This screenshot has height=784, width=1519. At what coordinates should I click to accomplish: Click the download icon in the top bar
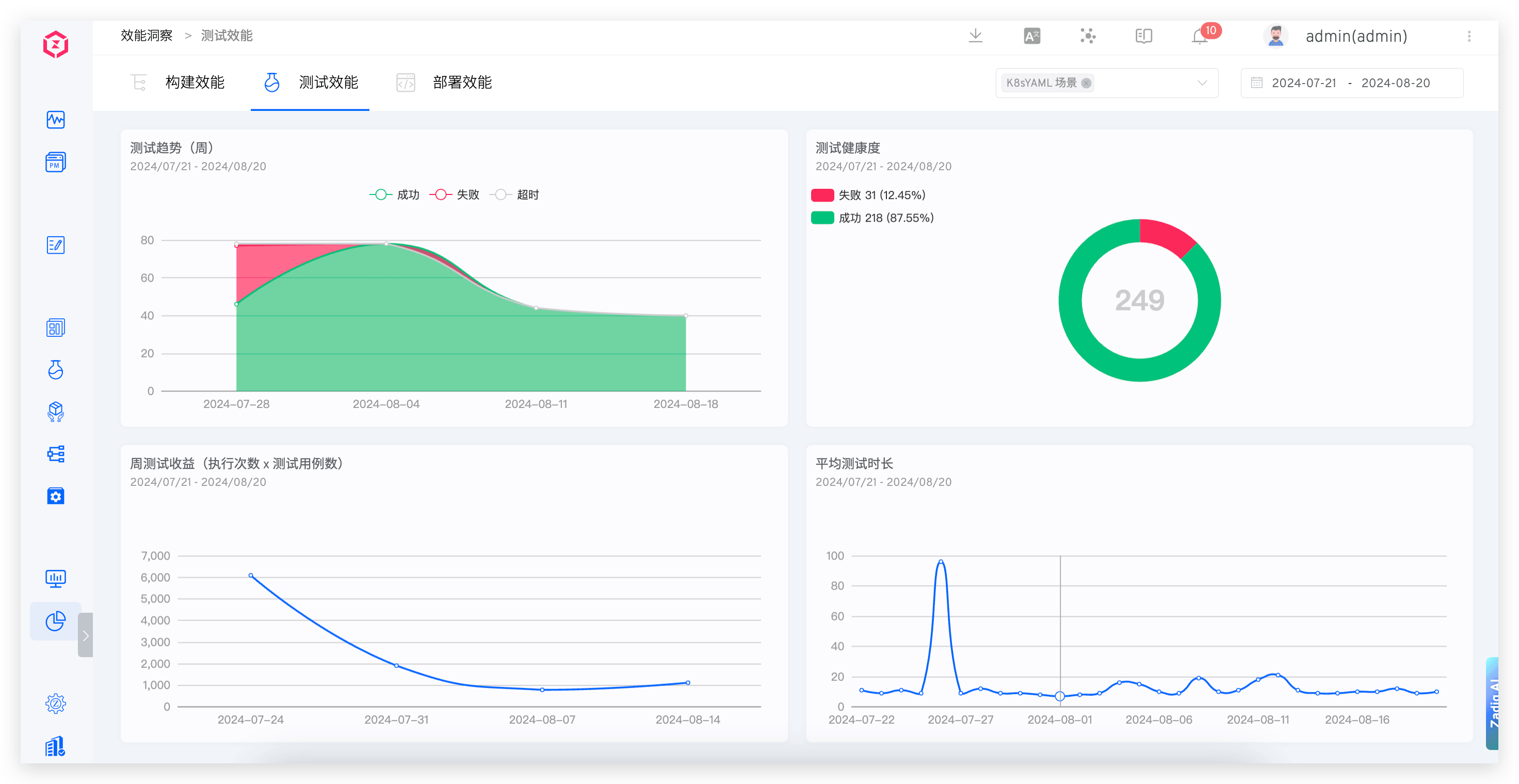click(976, 36)
